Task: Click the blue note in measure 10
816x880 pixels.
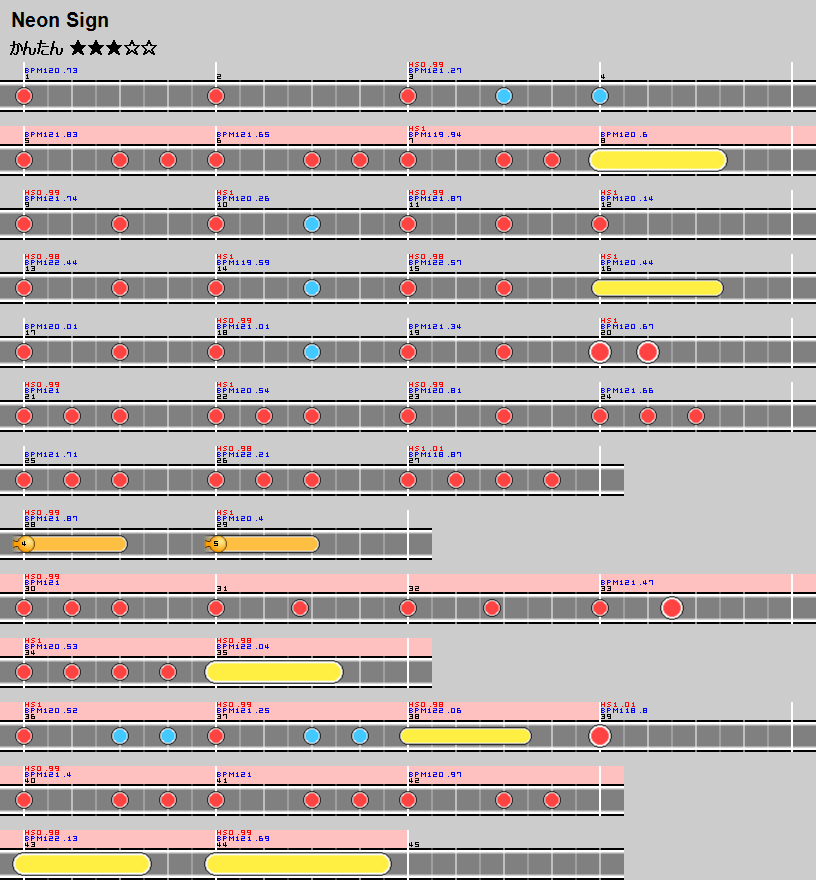Action: pos(312,224)
